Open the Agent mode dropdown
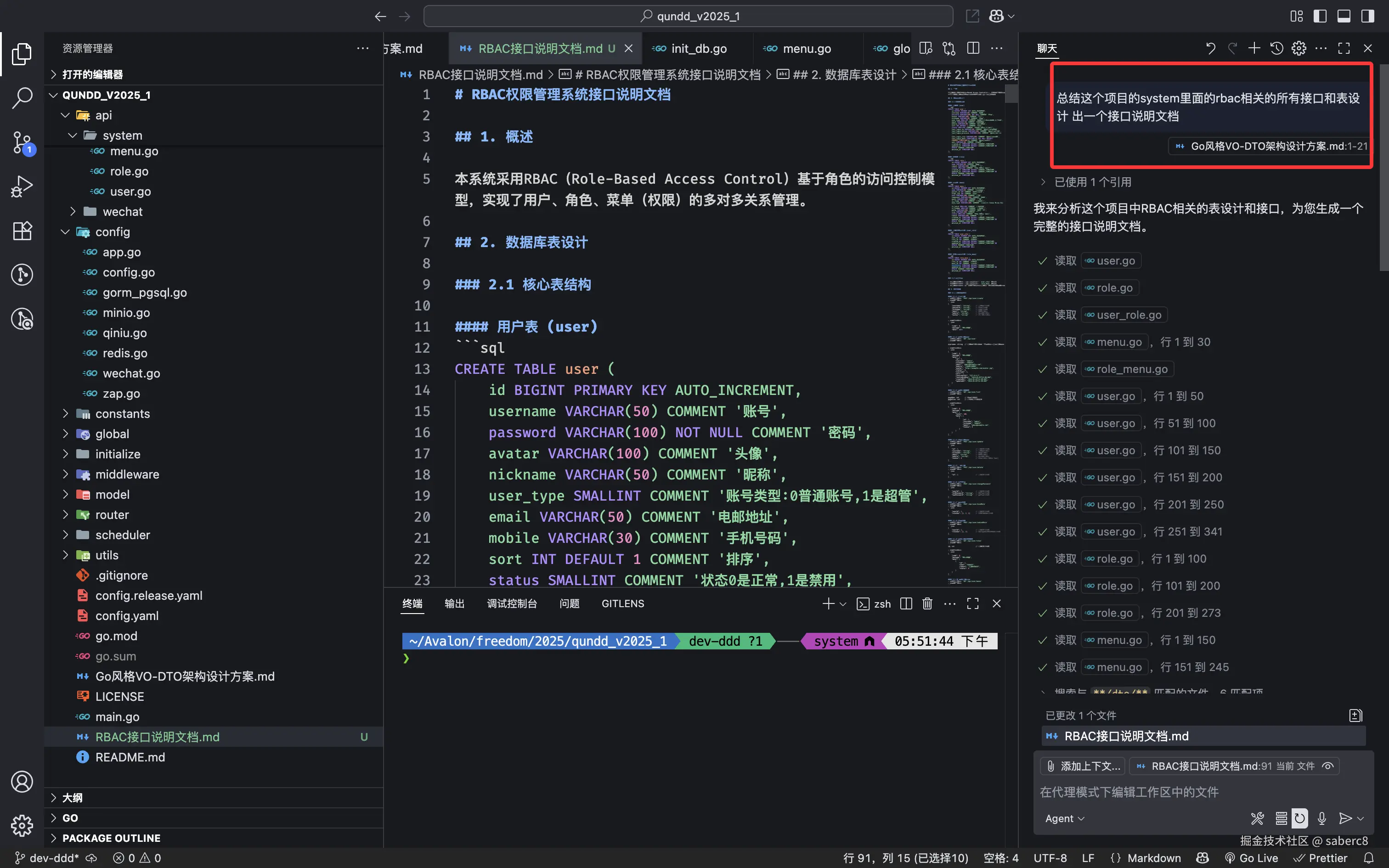Viewport: 1389px width, 868px height. (1064, 818)
